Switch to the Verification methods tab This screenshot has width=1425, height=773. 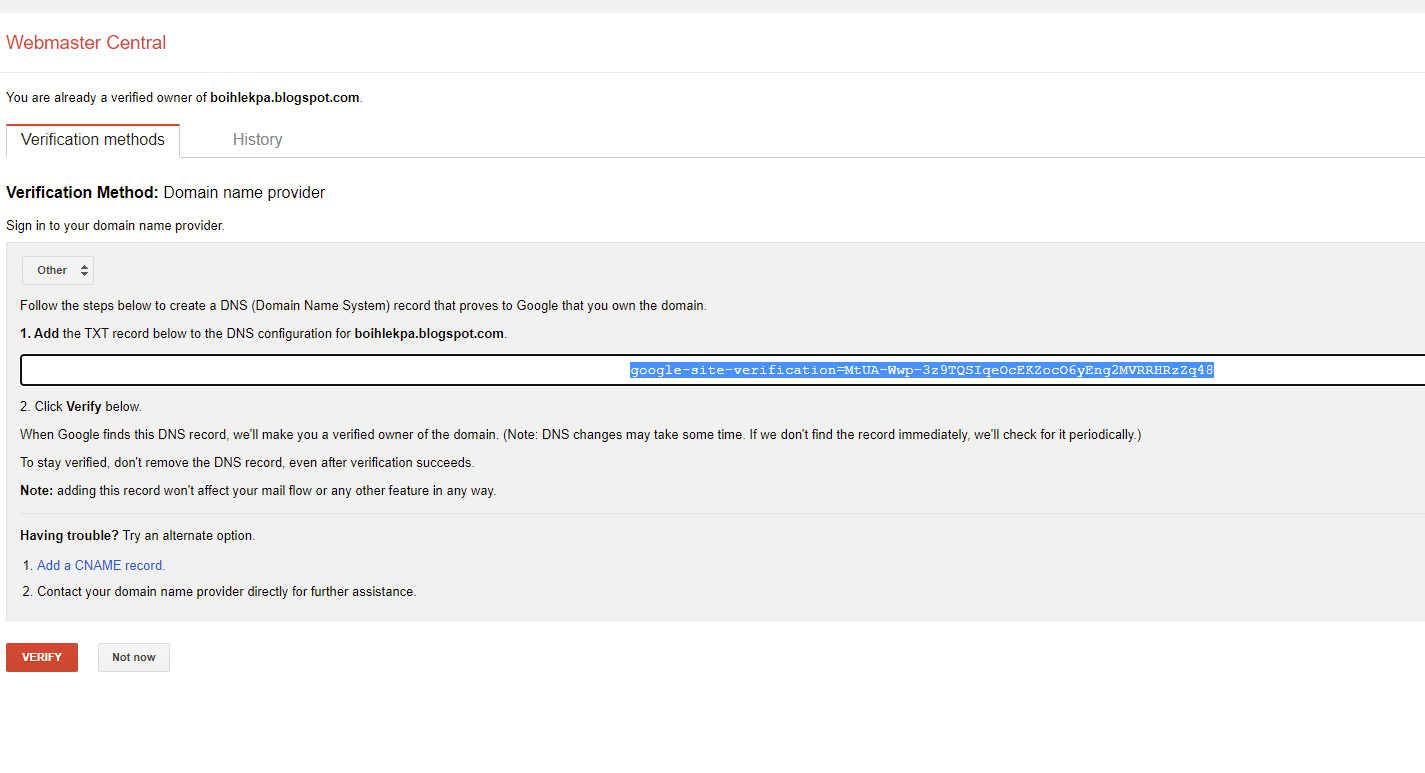point(93,140)
